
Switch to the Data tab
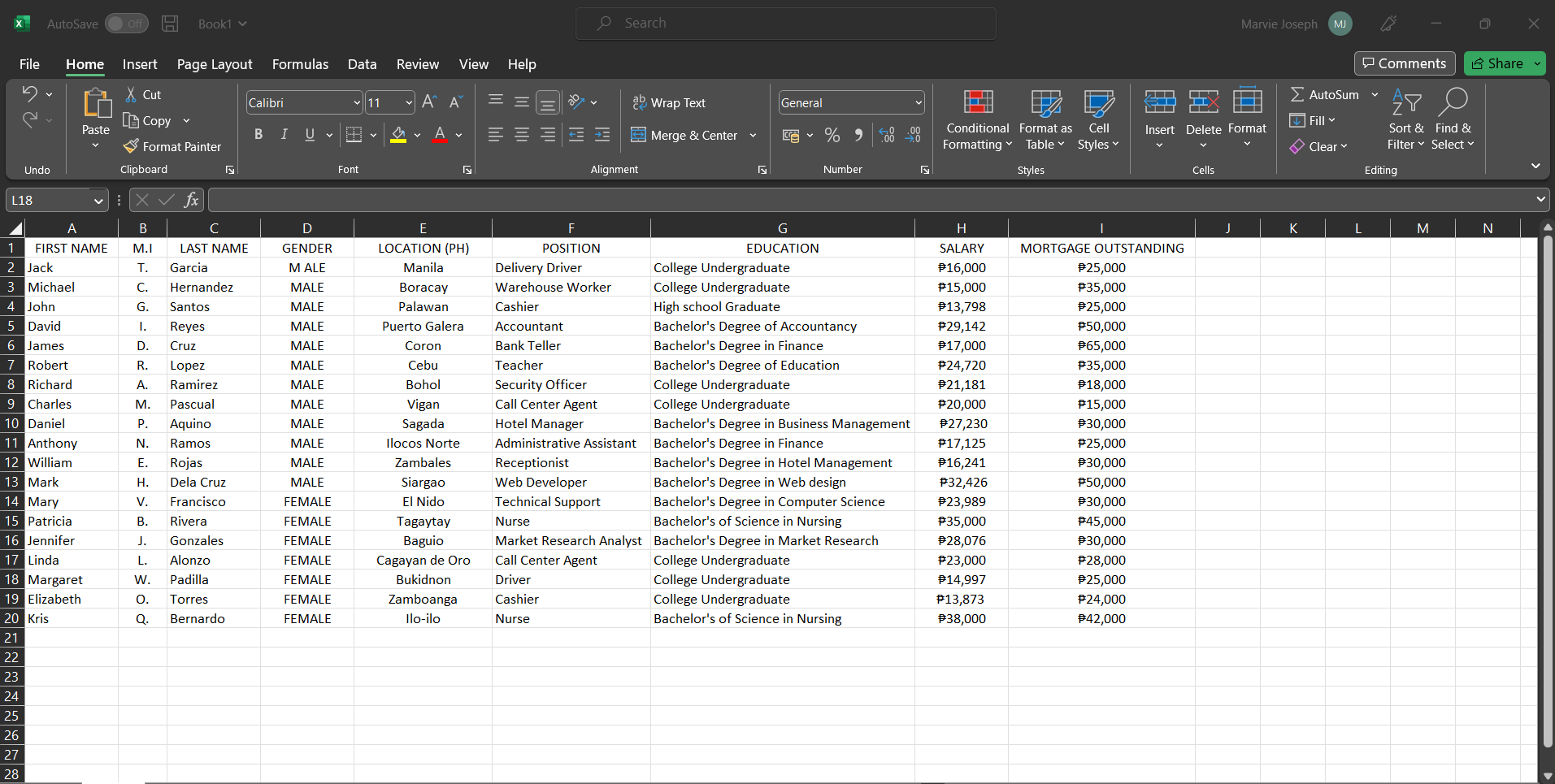(362, 64)
